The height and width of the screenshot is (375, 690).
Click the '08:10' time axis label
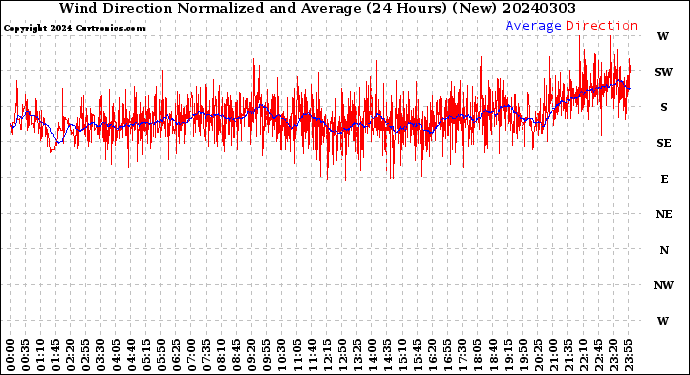[221, 355]
